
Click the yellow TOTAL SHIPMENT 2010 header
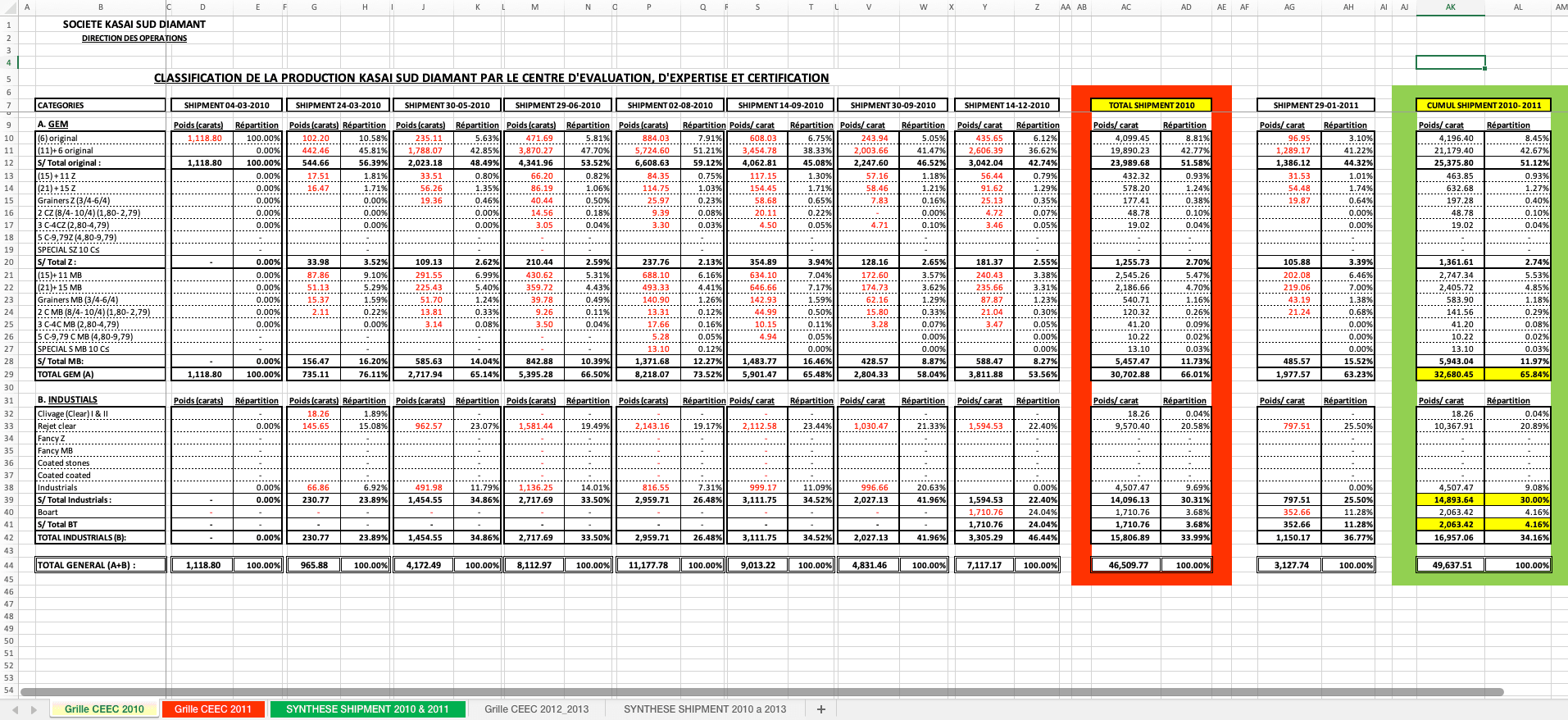(1152, 105)
